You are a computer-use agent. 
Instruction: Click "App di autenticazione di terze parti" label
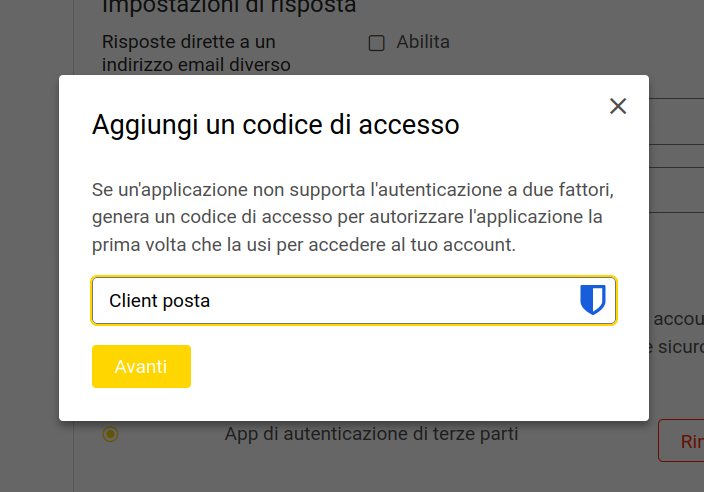click(x=371, y=434)
